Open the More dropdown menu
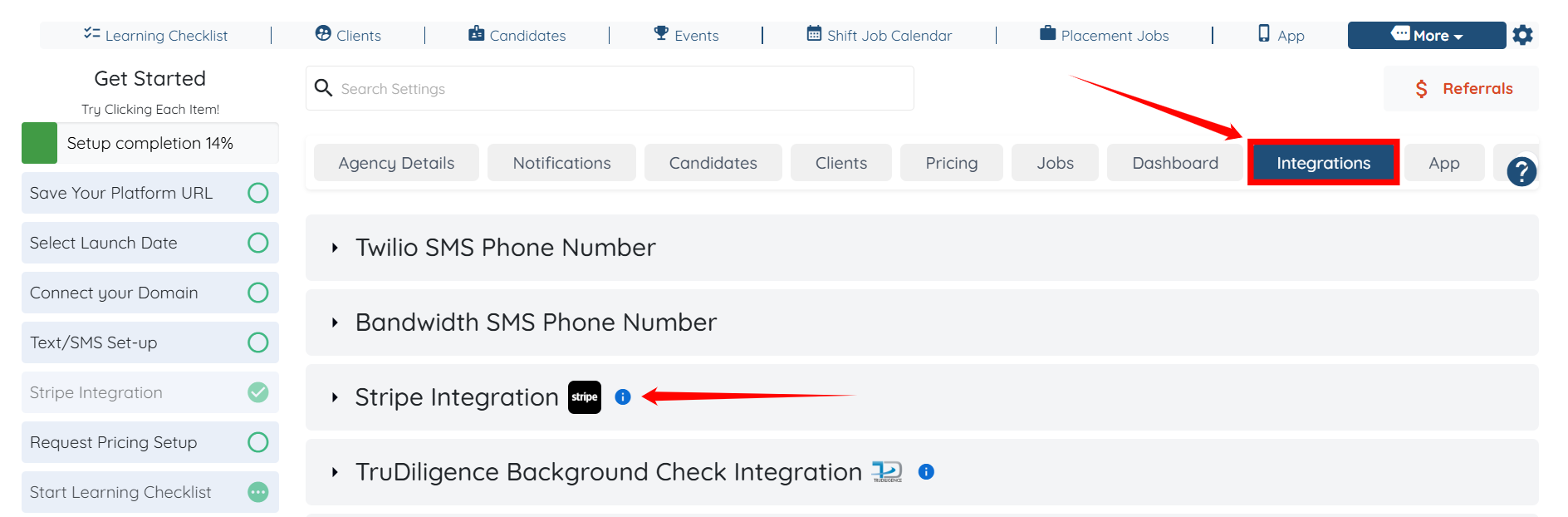1568x517 pixels. pos(1426,36)
